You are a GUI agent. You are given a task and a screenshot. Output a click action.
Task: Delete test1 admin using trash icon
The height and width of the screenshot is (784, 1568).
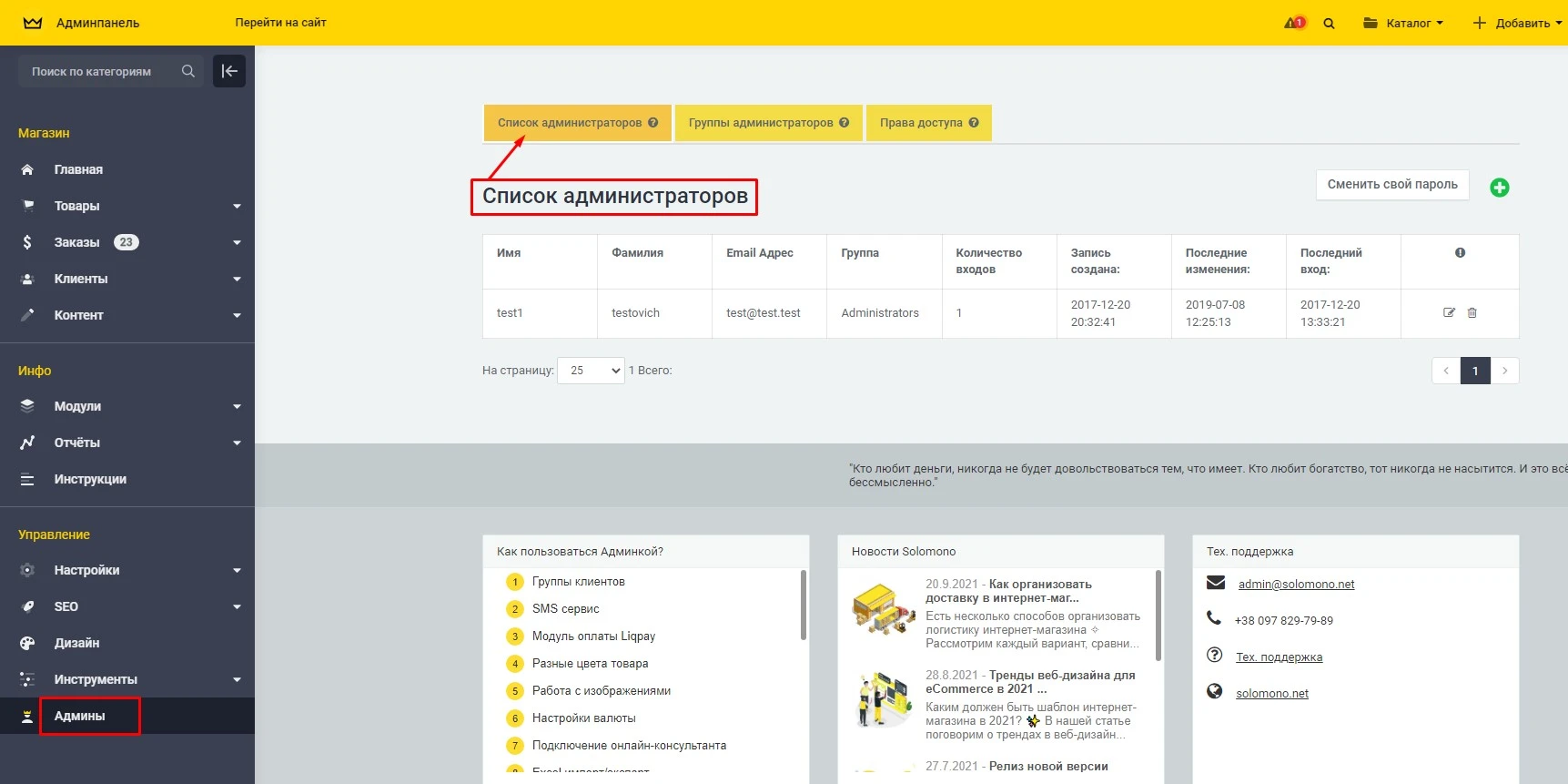[1472, 312]
